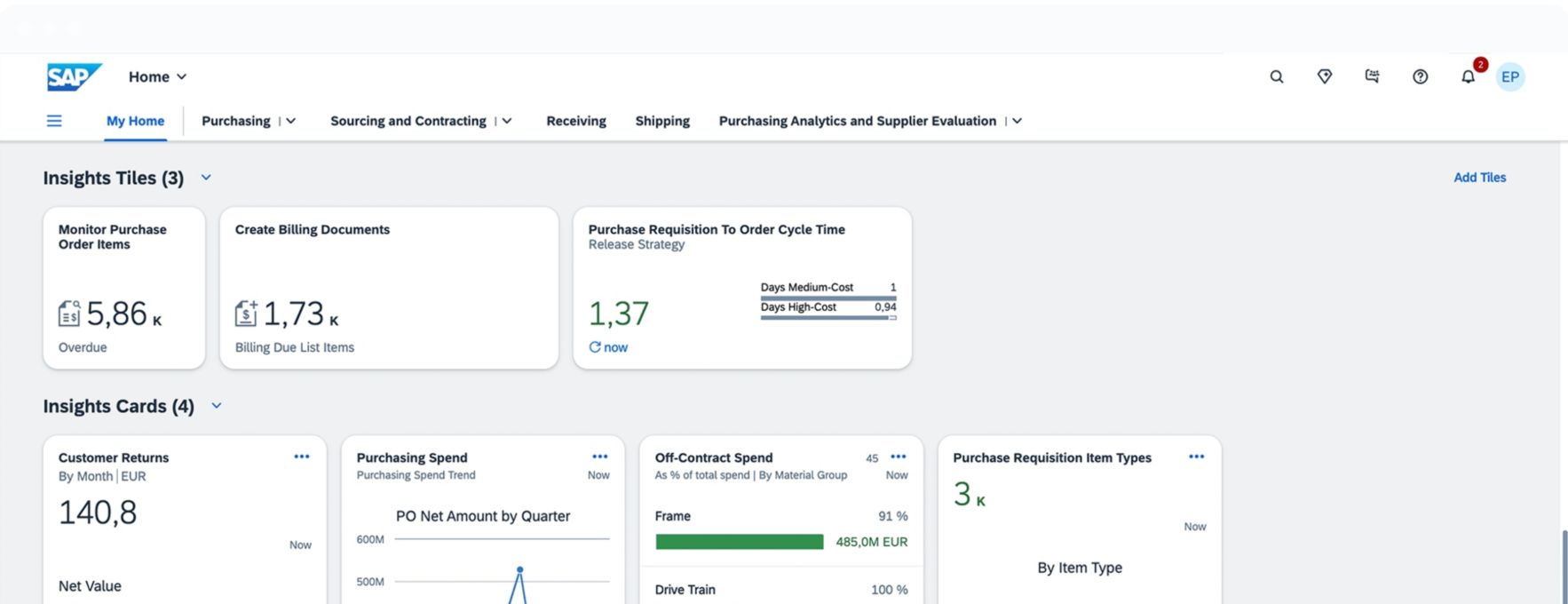This screenshot has width=1568, height=604.
Task: Collapse the Insights Tiles section
Action: [206, 178]
